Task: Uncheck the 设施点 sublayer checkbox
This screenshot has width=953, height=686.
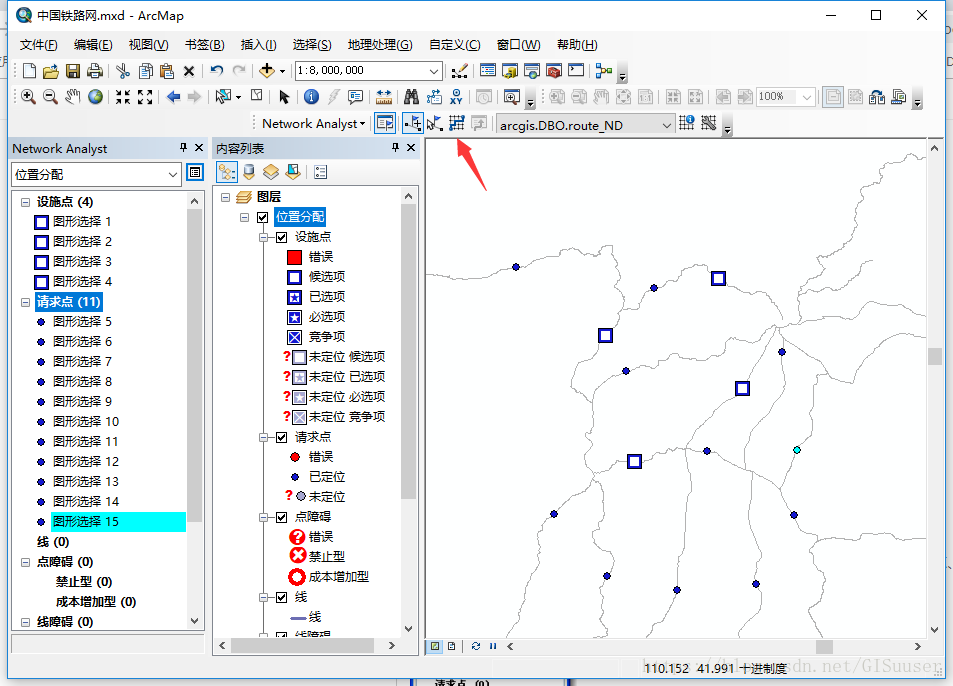Action: (281, 237)
